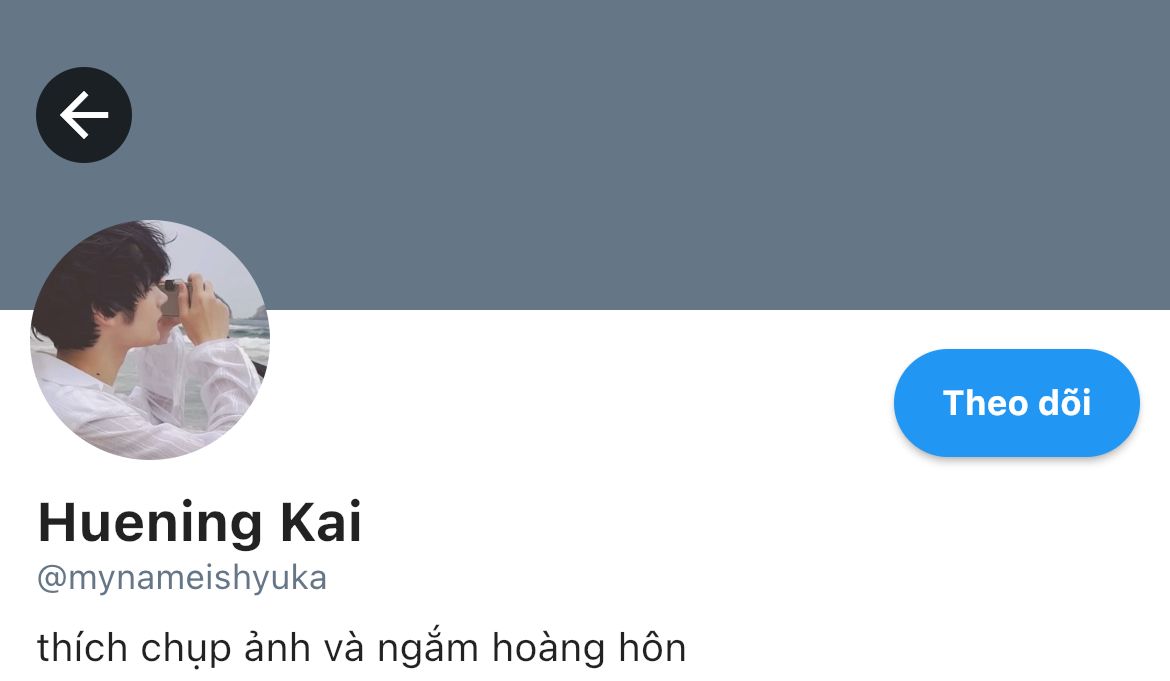This screenshot has height=681, width=1170.
Task: Click the Huening Kai display name
Action: 200,522
